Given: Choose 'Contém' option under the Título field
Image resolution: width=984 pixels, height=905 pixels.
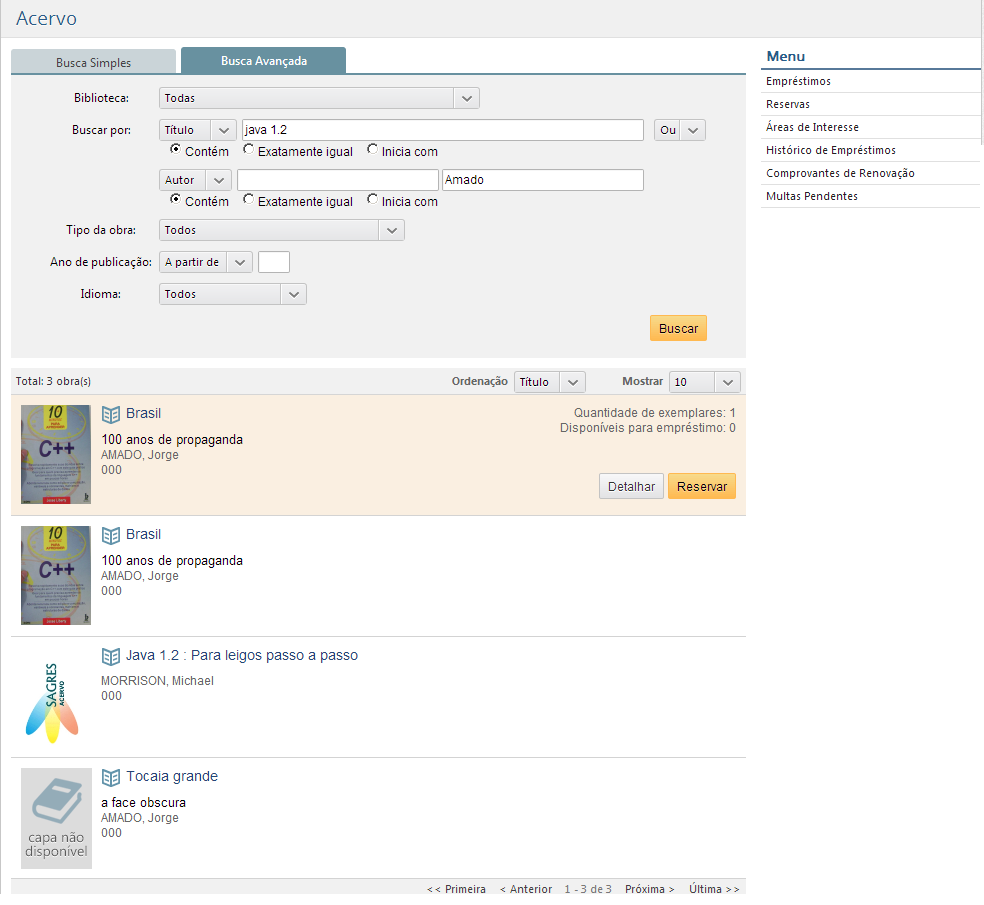Looking at the screenshot, I should coord(176,150).
